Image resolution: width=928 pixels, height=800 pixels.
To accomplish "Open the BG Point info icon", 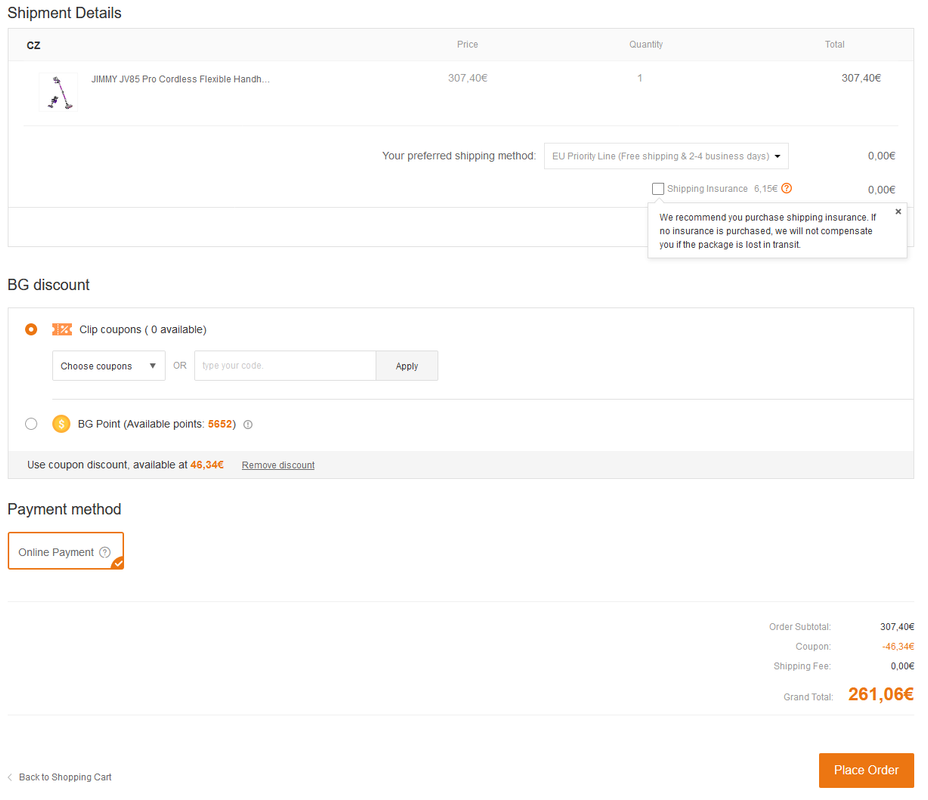I will click(x=248, y=424).
